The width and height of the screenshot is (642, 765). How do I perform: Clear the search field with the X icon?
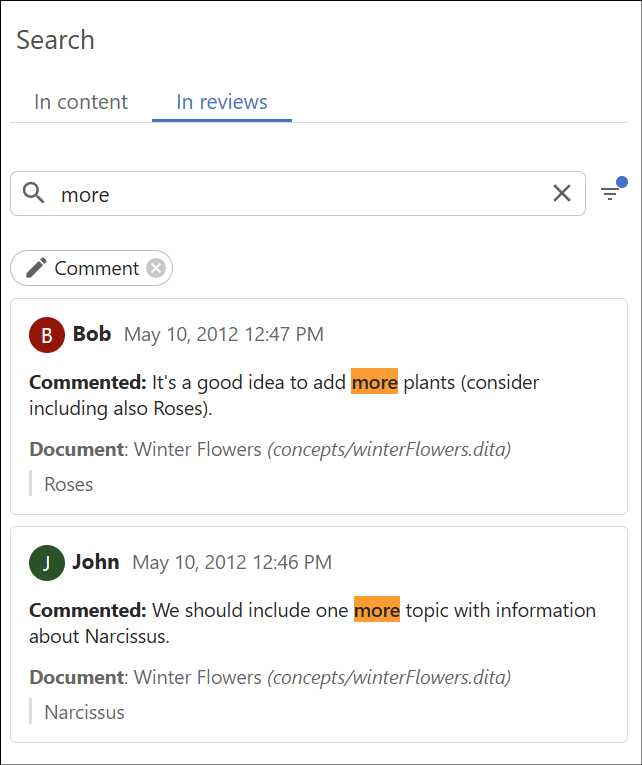(x=562, y=193)
